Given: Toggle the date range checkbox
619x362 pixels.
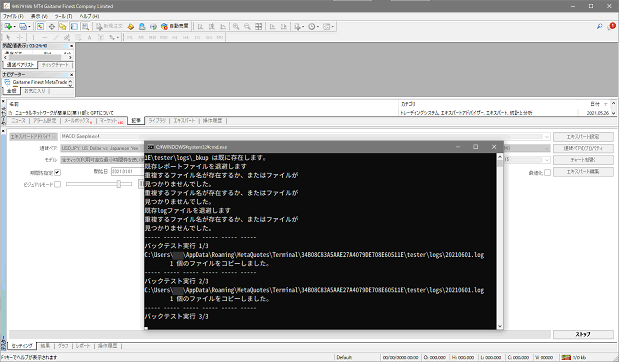Looking at the screenshot, I should tap(57, 173).
